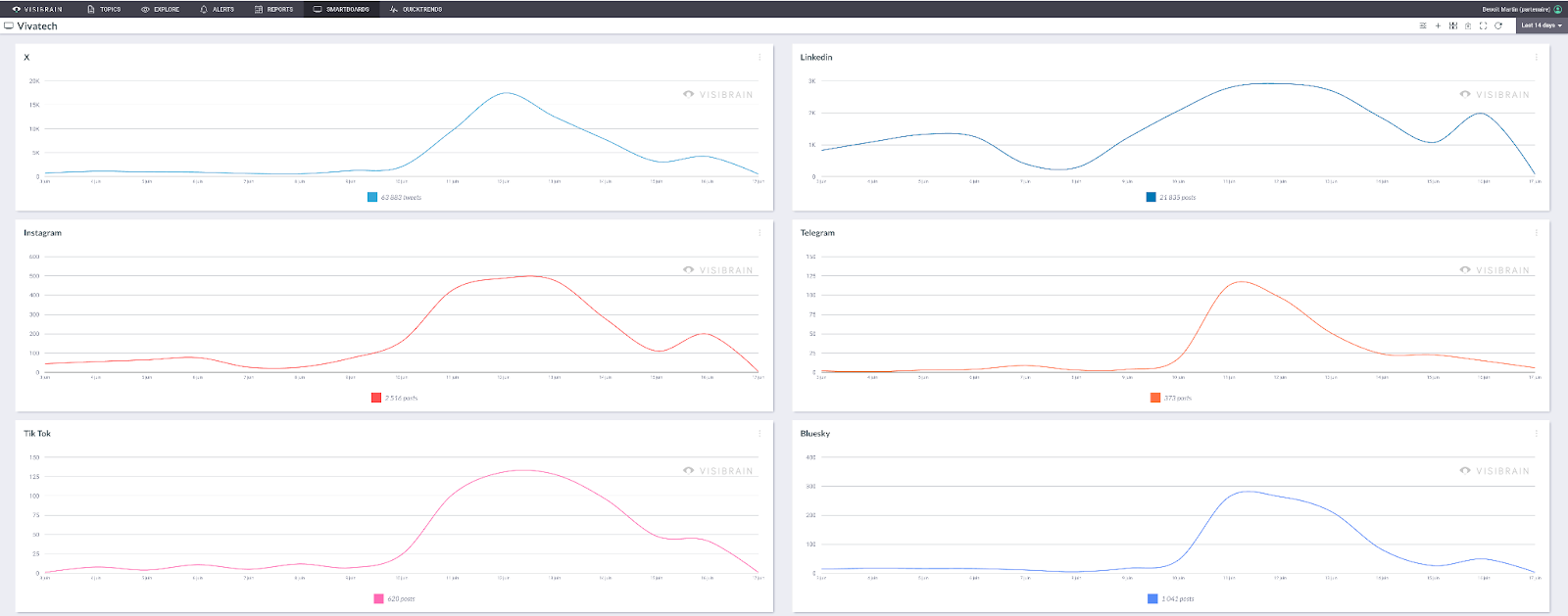Open the X panel options menu
1568x616 pixels.
pos(759,57)
